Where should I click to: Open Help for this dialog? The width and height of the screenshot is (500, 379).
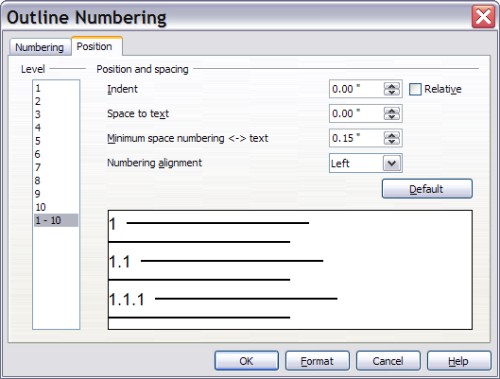(x=459, y=361)
